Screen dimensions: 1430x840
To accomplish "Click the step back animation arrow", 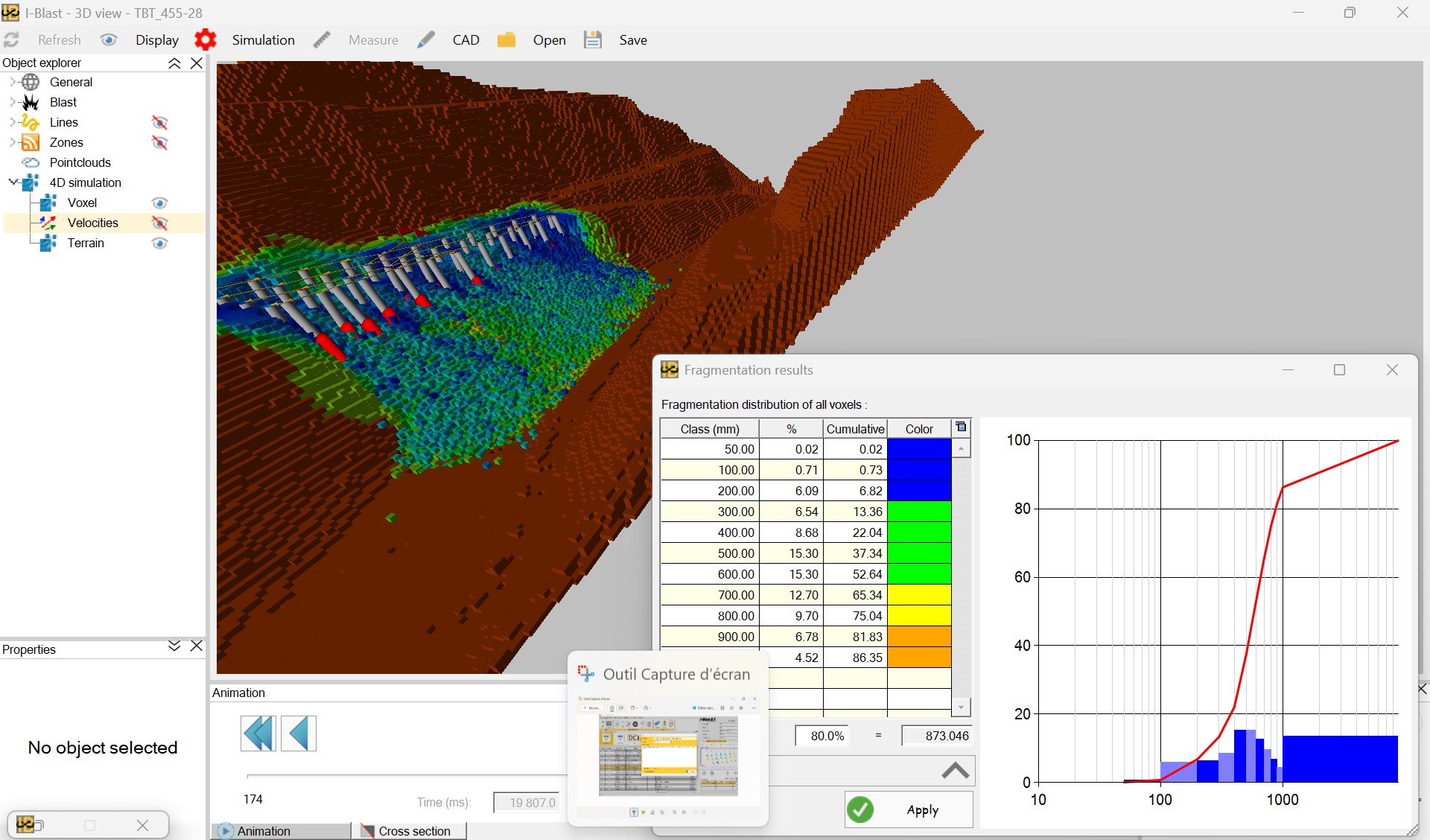I will point(299,734).
